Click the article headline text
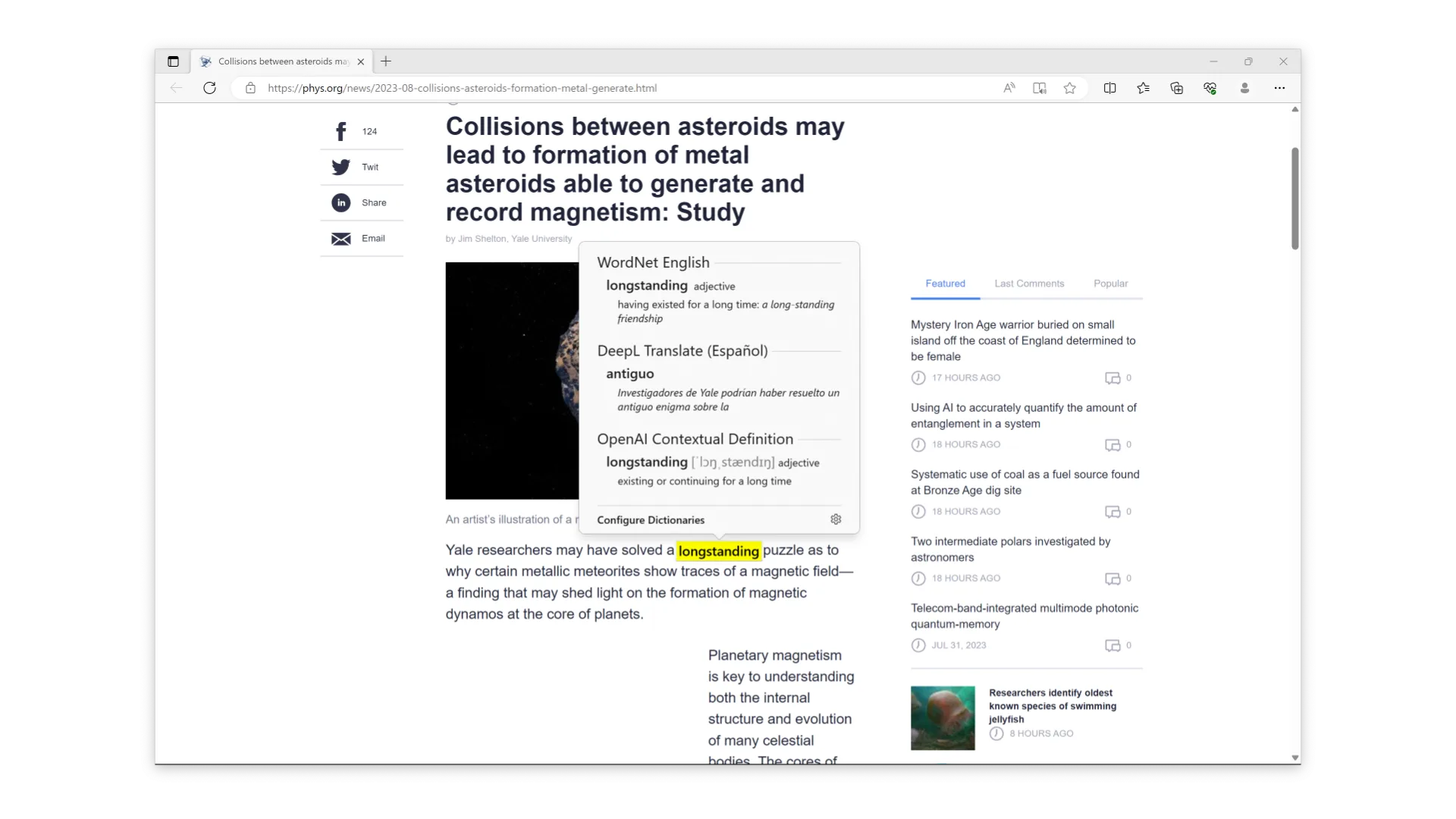The image size is (1456, 819). coord(645,169)
